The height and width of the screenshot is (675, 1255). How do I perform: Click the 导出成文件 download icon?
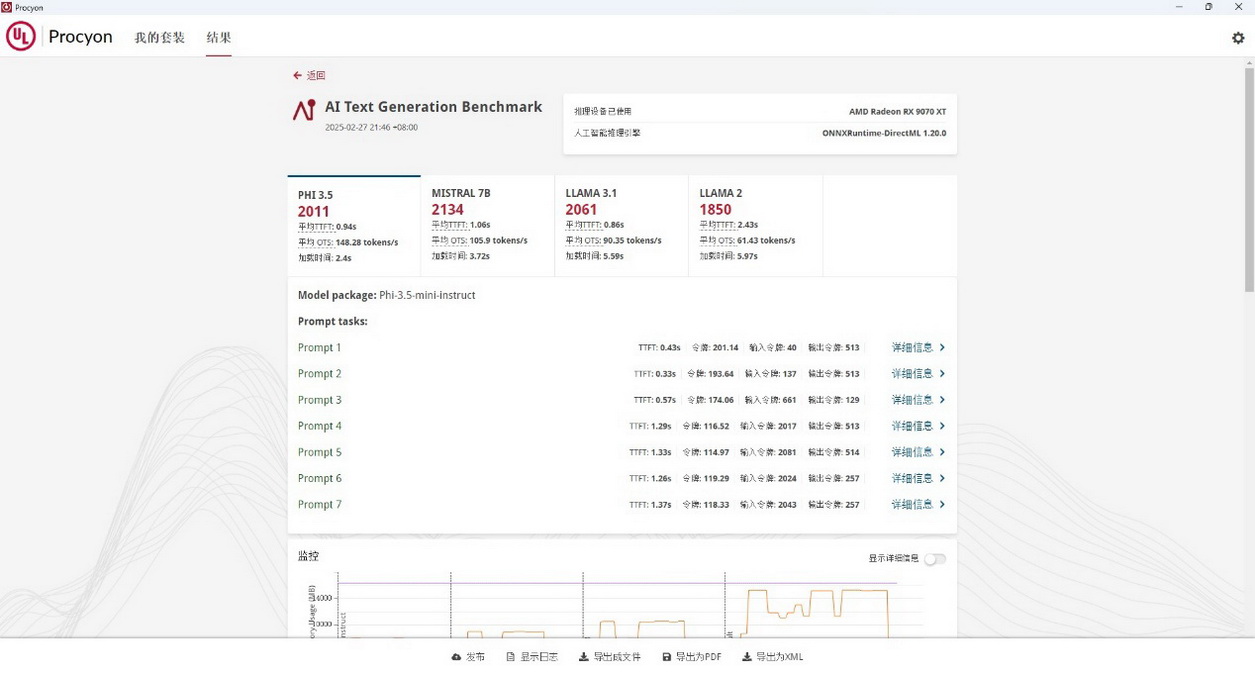pos(584,657)
